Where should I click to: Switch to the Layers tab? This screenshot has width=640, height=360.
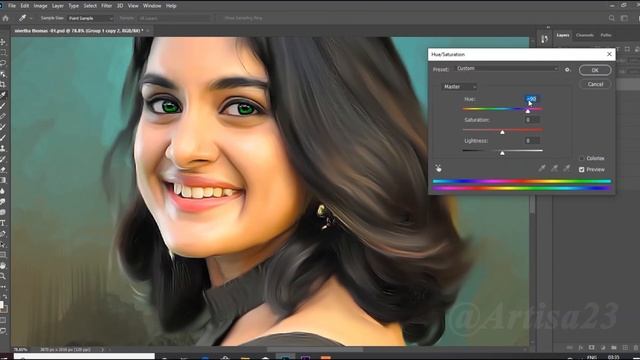point(563,36)
